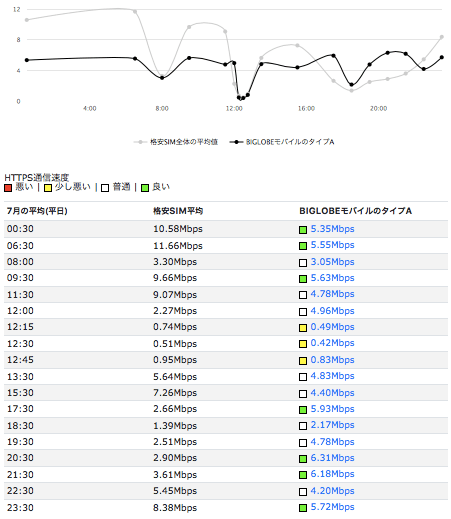
Task: Click the 5.72Mbps link at 23:30
Action: pyautogui.click(x=332, y=507)
